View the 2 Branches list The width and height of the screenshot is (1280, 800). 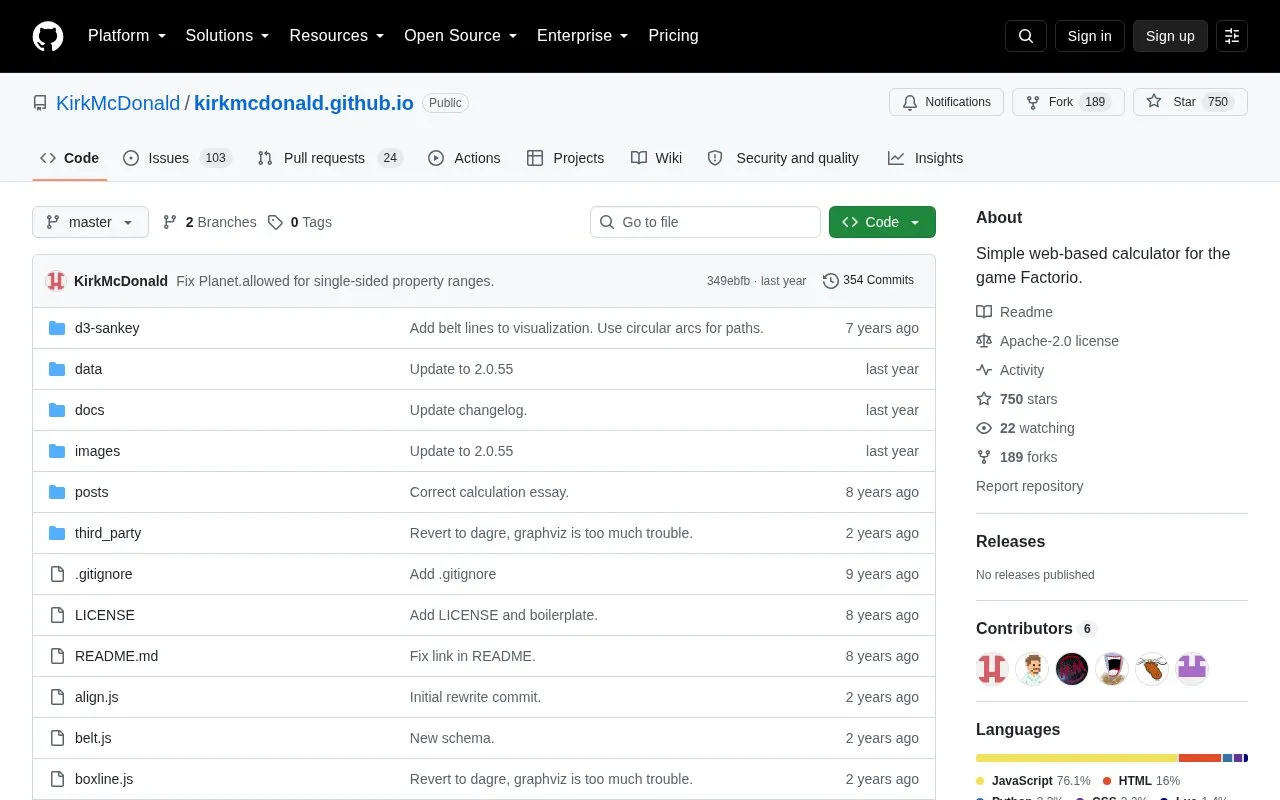pos(209,222)
